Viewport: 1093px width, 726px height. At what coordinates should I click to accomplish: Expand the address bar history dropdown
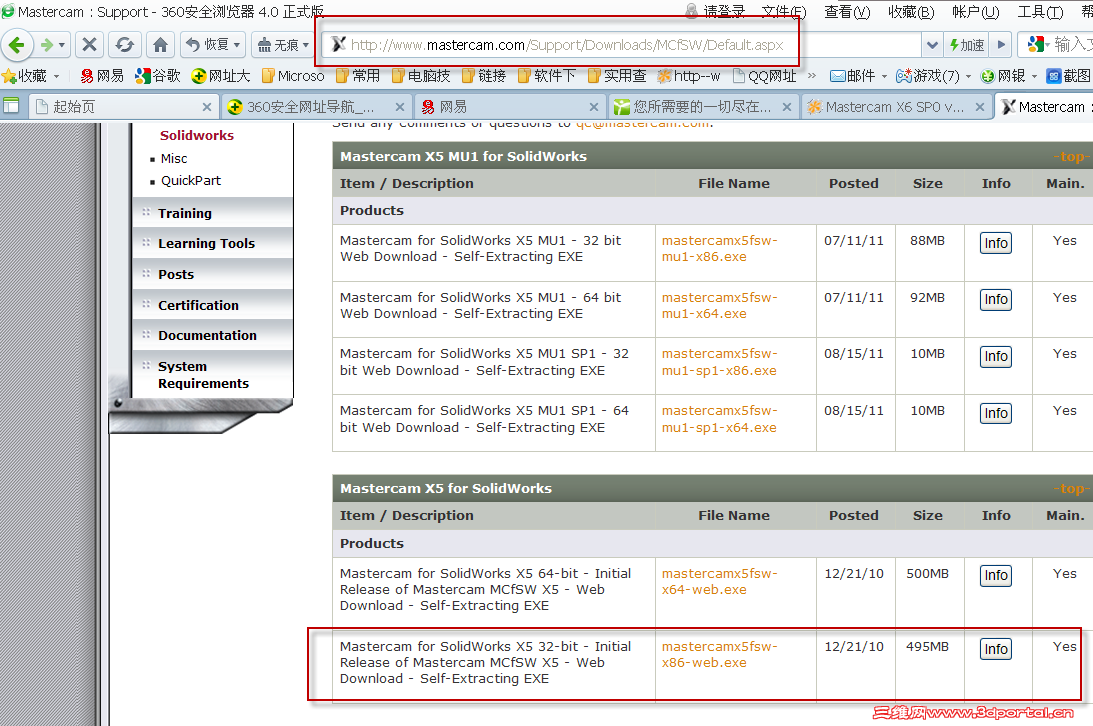[932, 45]
